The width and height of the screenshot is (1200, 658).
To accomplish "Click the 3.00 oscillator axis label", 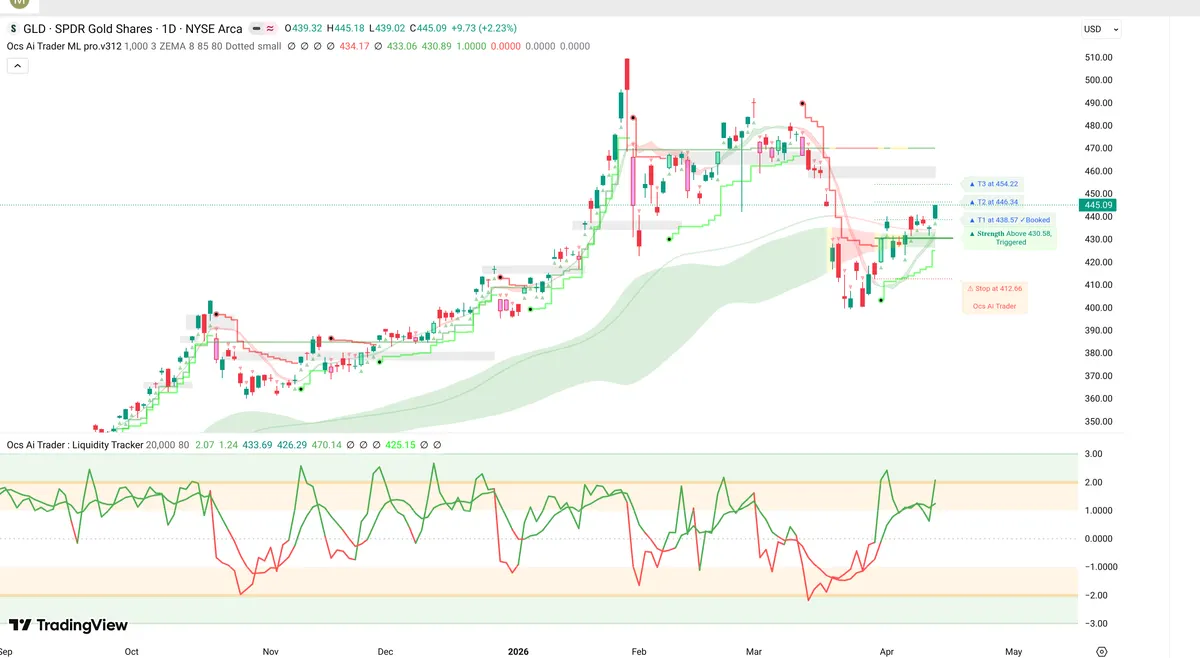I will coord(1095,454).
